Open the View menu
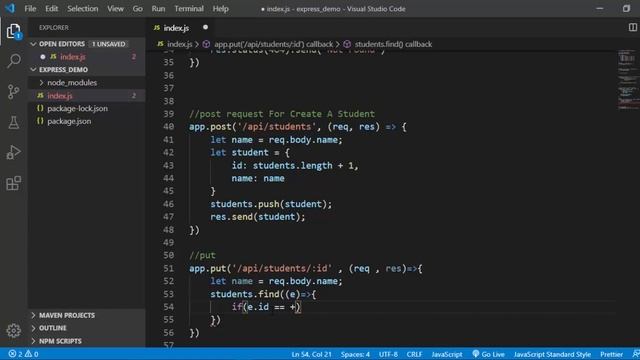The image size is (640, 360). tap(116, 9)
